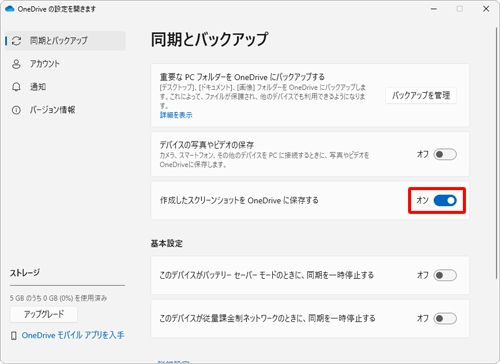Click the ストレージ label
Screen dimensions: 500x364
[x=25, y=273]
